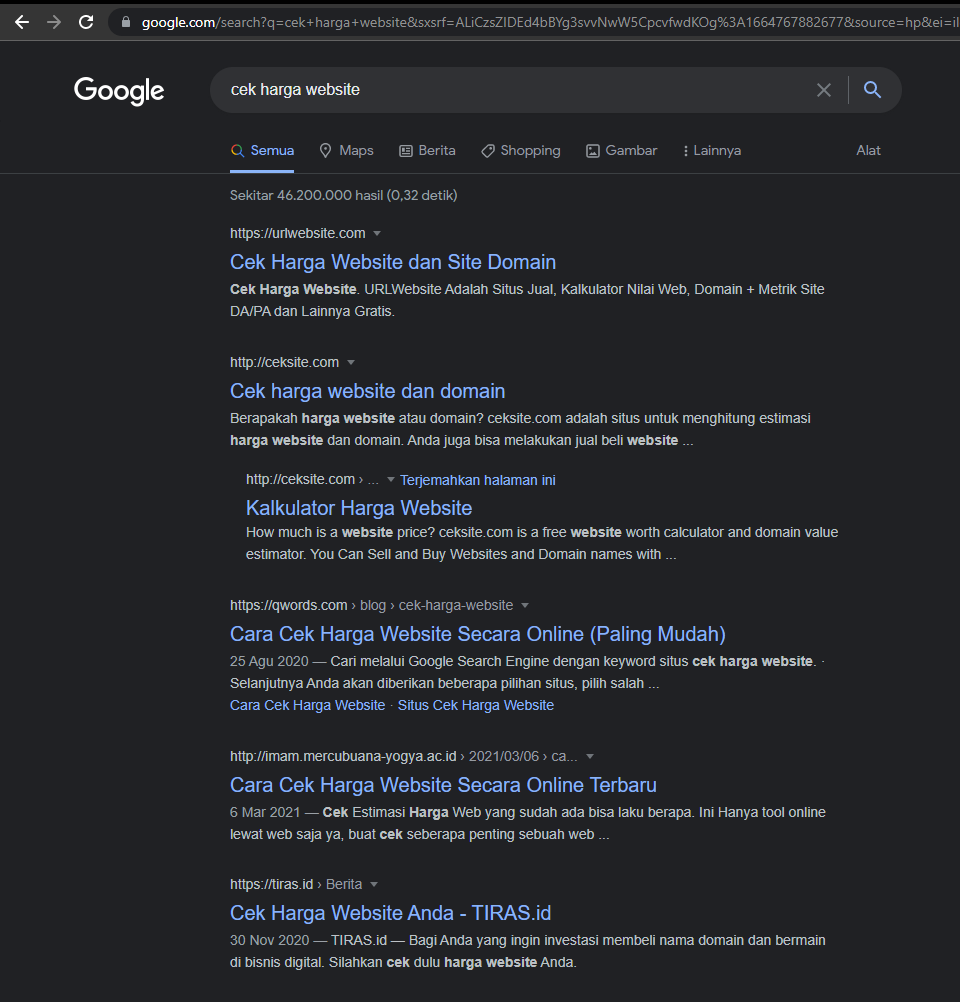Expand dropdown arrow beside qwords.com breadcrumb
The width and height of the screenshot is (960, 1002).
point(525,605)
